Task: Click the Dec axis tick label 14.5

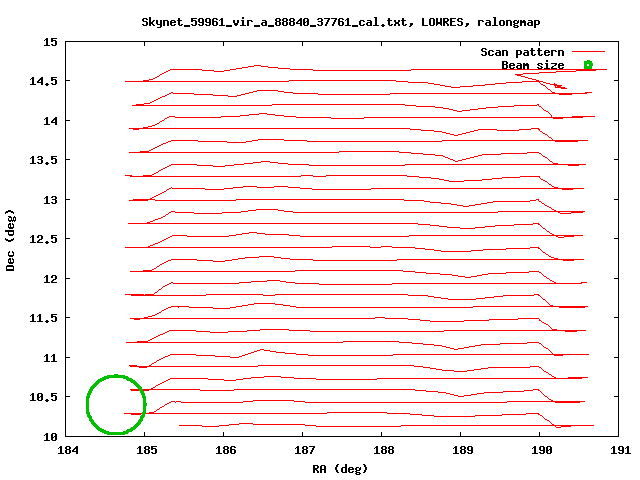Action: tap(43, 81)
